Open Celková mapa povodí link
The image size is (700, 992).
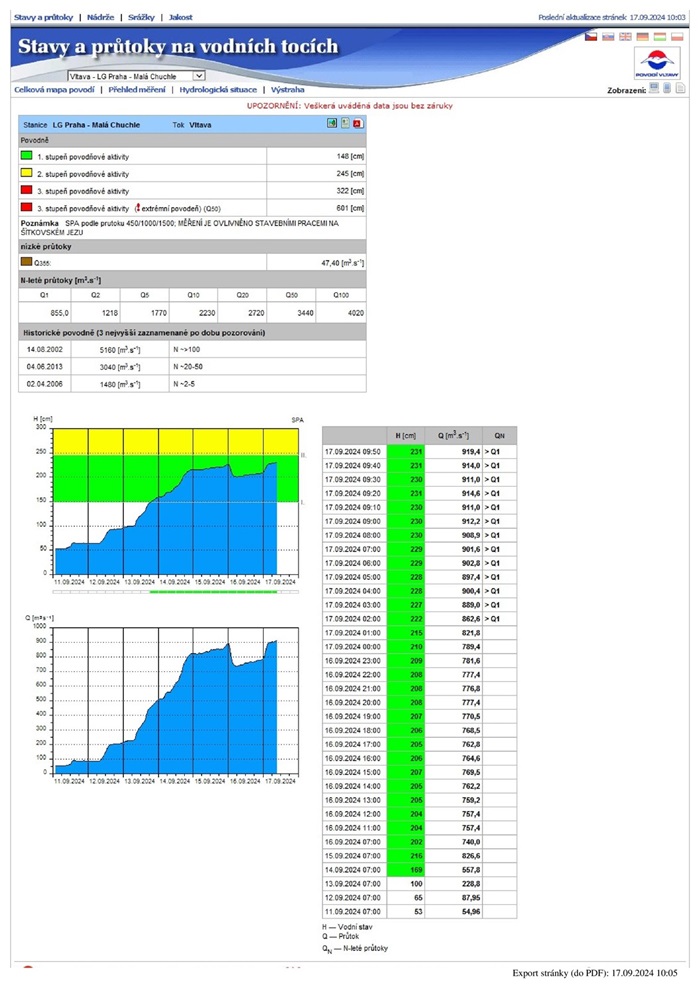point(54,90)
